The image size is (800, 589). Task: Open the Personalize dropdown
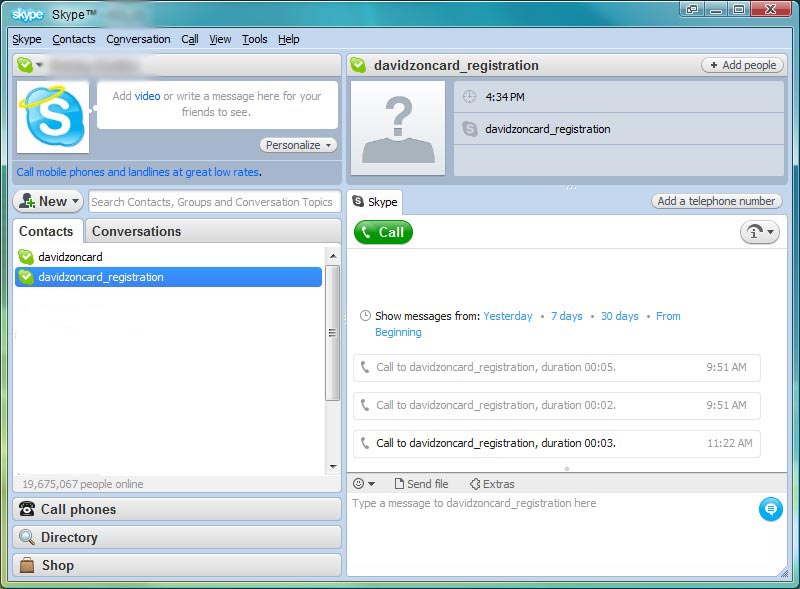click(x=298, y=145)
